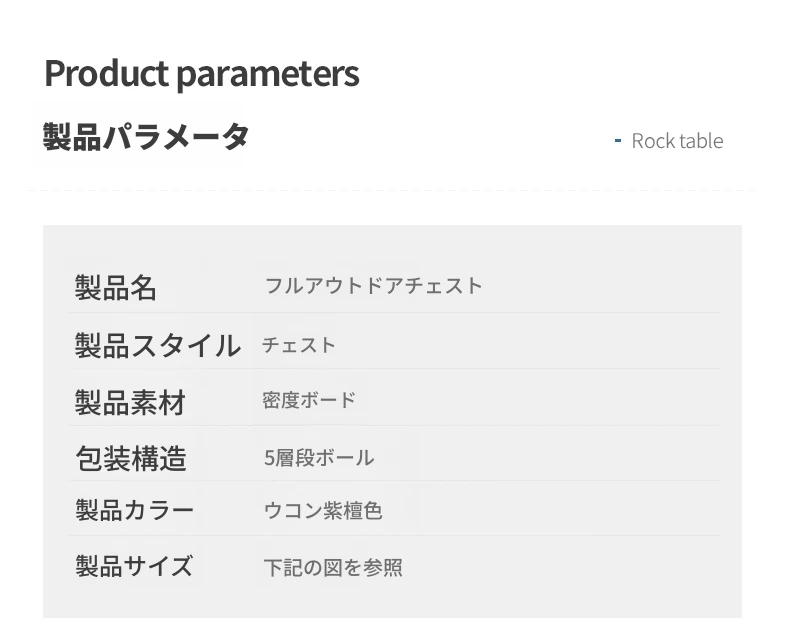Click the blue dash before Rock table

point(618,141)
